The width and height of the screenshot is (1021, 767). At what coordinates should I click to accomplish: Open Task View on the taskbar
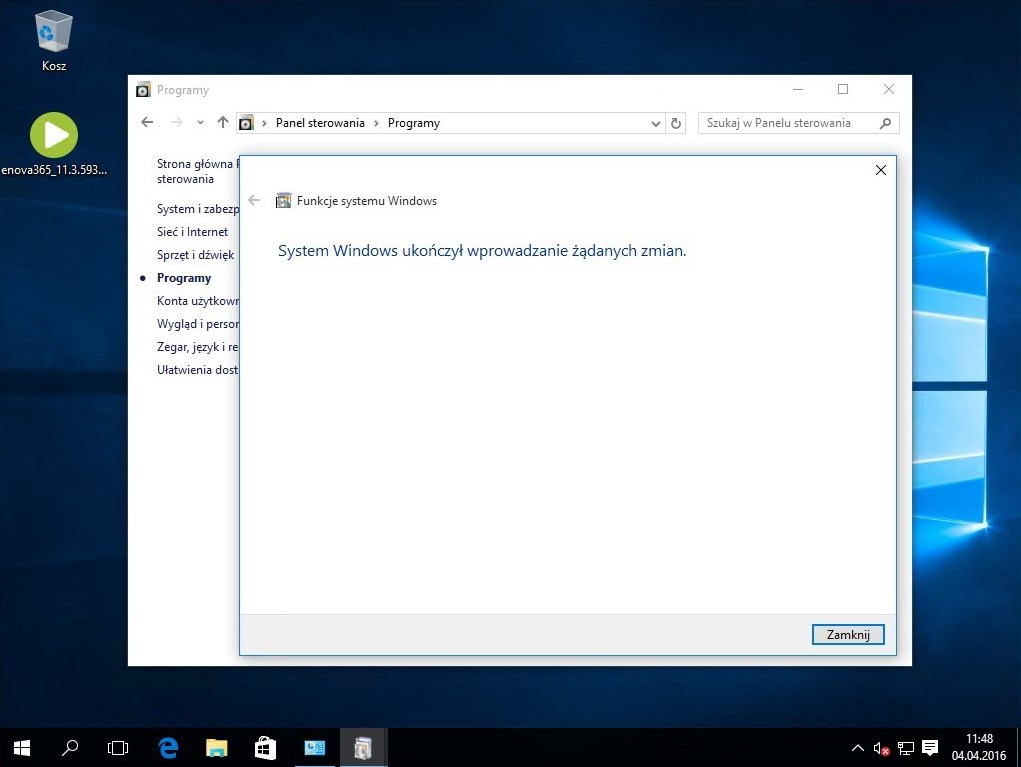point(118,747)
